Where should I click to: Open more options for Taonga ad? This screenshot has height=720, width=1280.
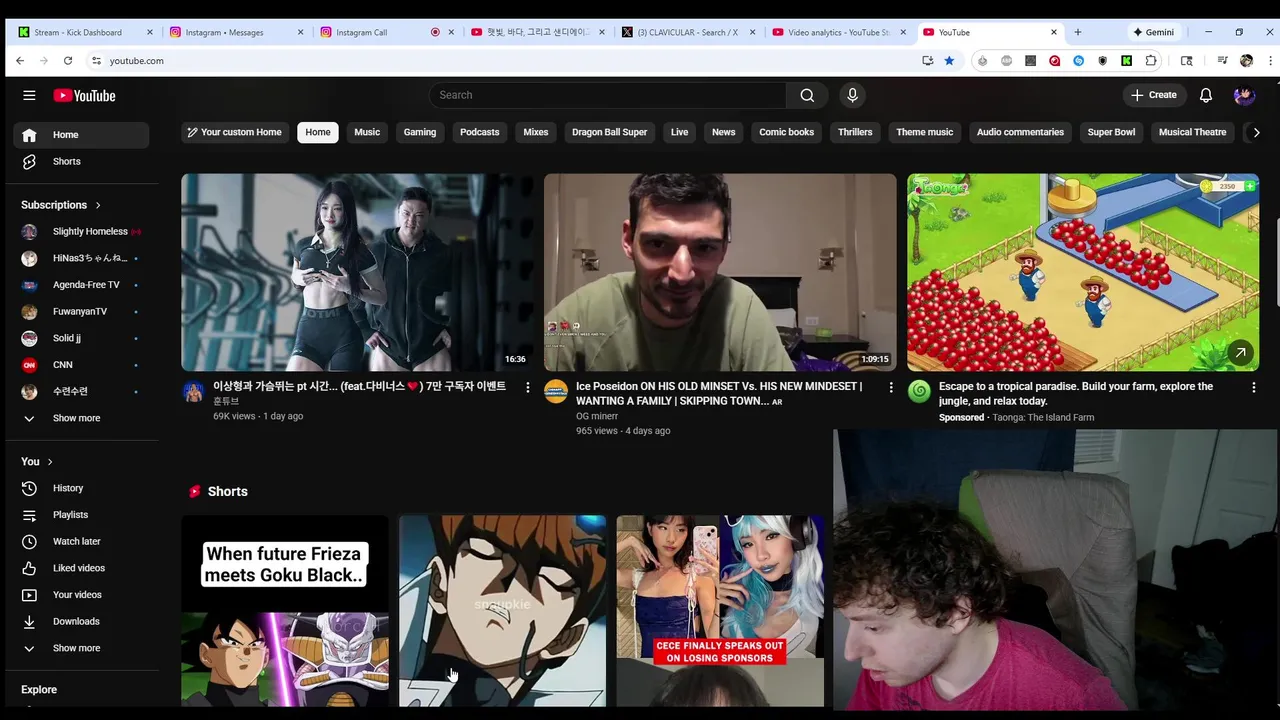1254,387
